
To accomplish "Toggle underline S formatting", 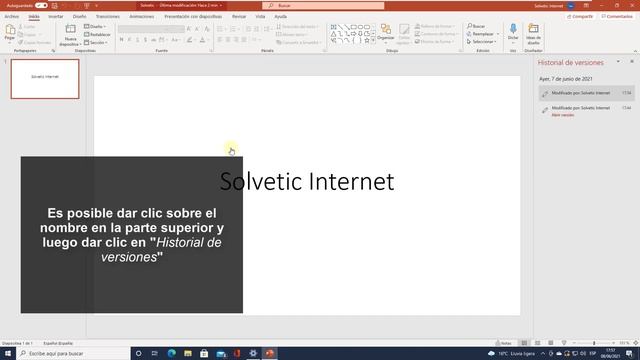I will tap(138, 40).
